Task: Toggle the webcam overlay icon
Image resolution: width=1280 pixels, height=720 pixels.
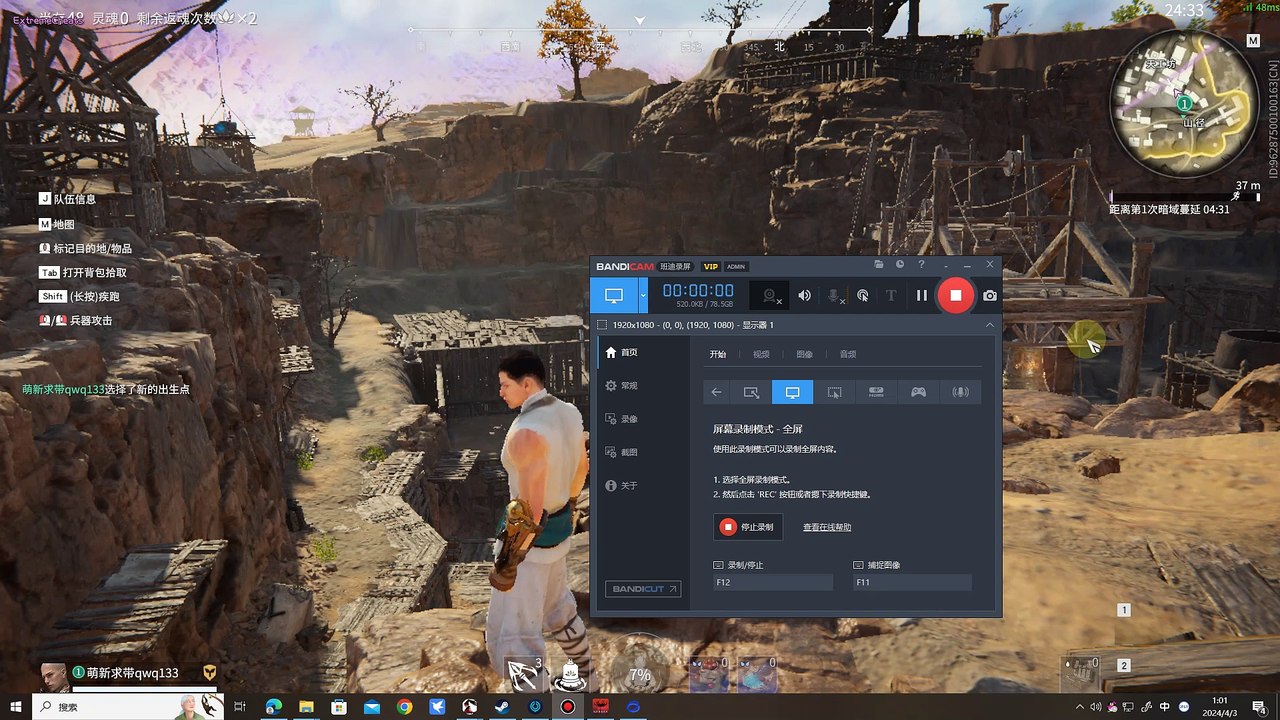Action: 771,295
